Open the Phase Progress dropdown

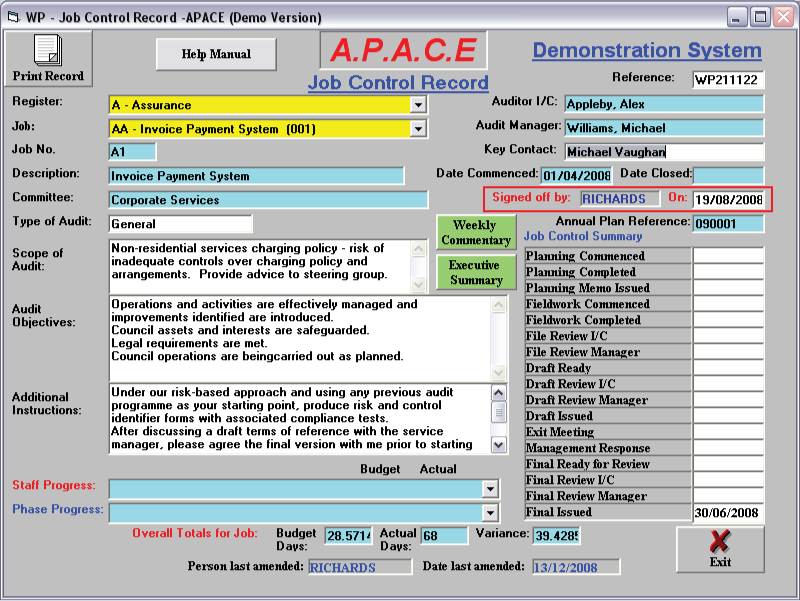pos(489,513)
